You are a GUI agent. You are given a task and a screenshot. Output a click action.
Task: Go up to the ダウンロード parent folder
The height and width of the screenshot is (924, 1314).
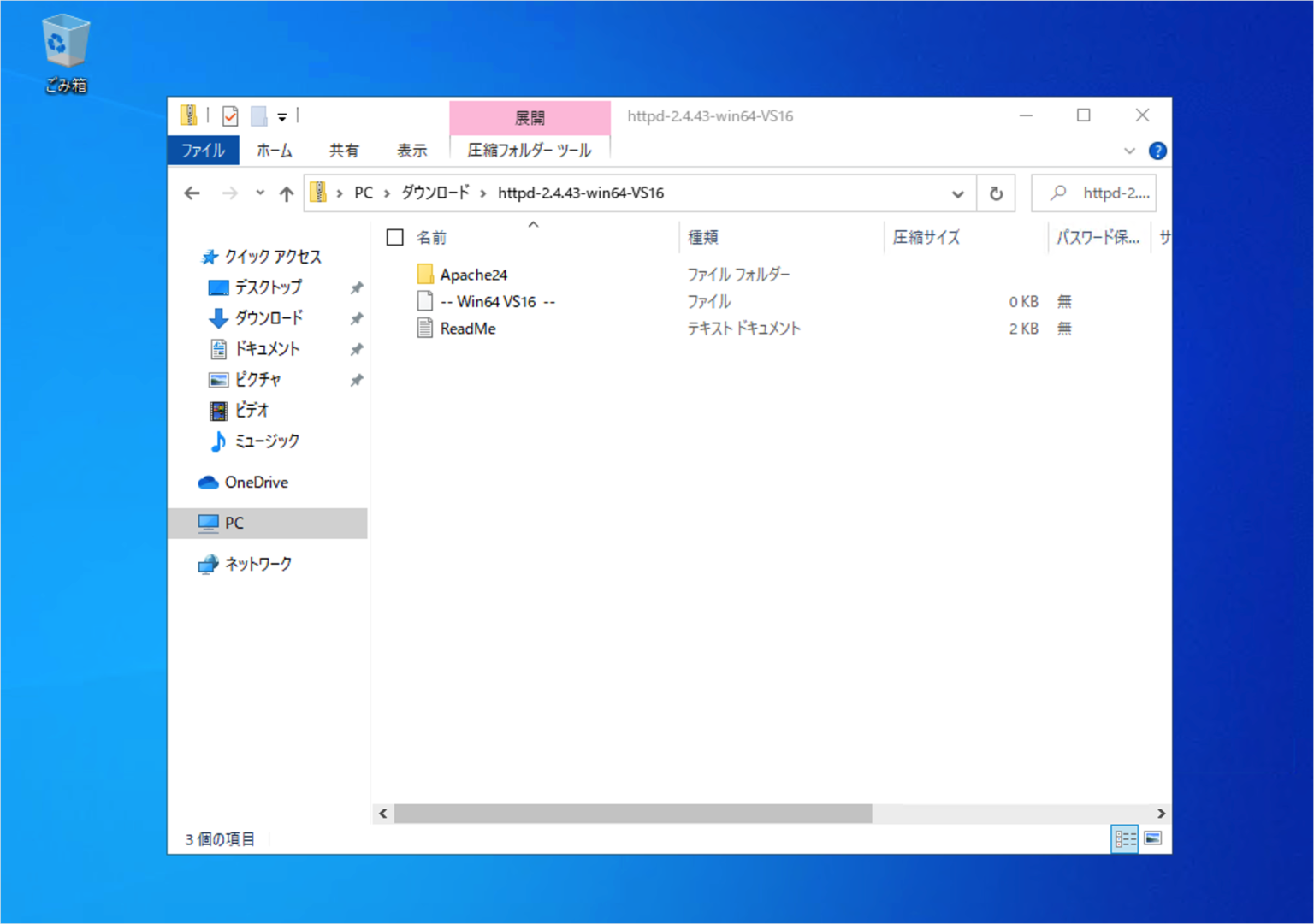287,192
